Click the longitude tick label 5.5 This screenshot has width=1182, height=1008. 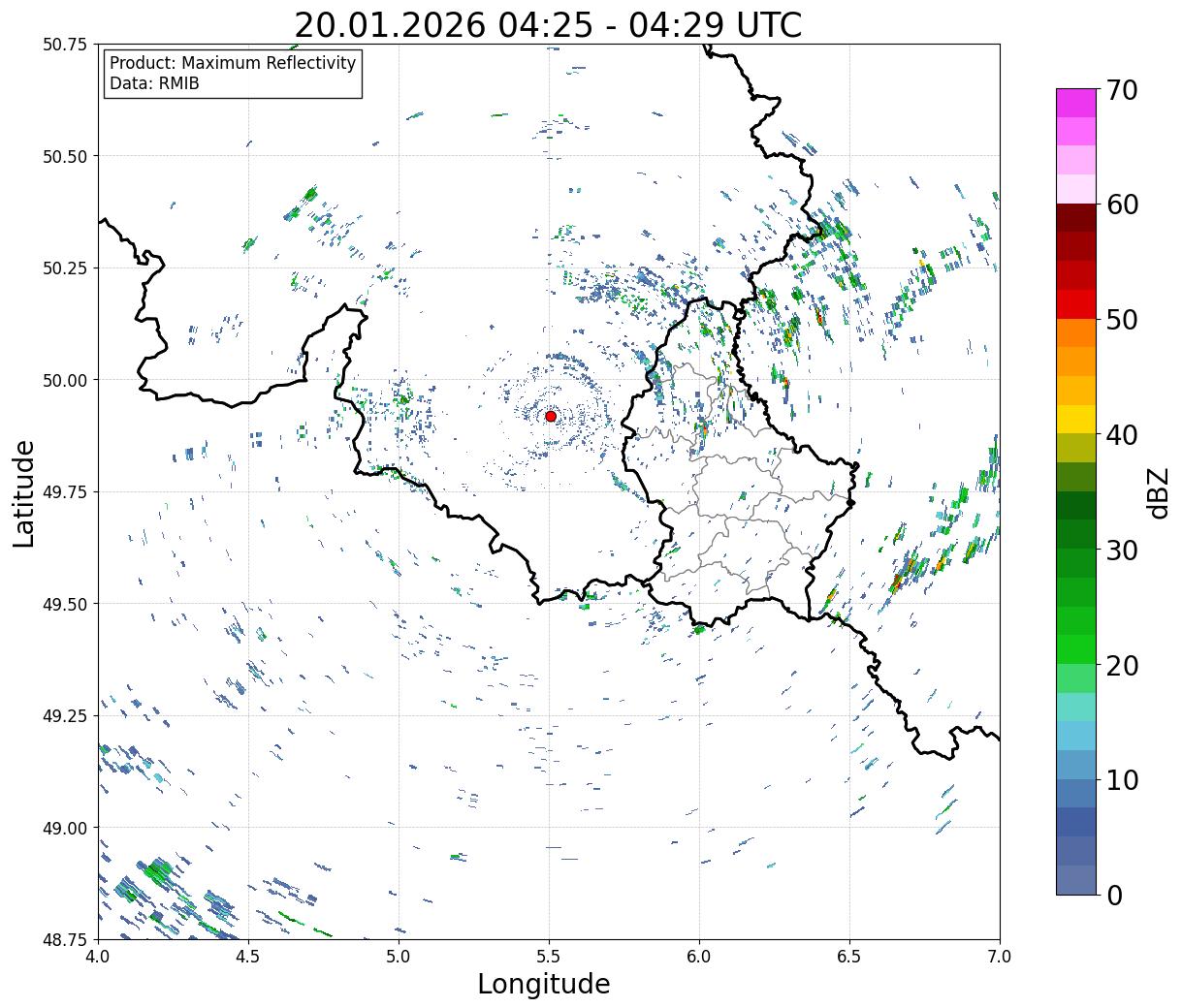549,957
